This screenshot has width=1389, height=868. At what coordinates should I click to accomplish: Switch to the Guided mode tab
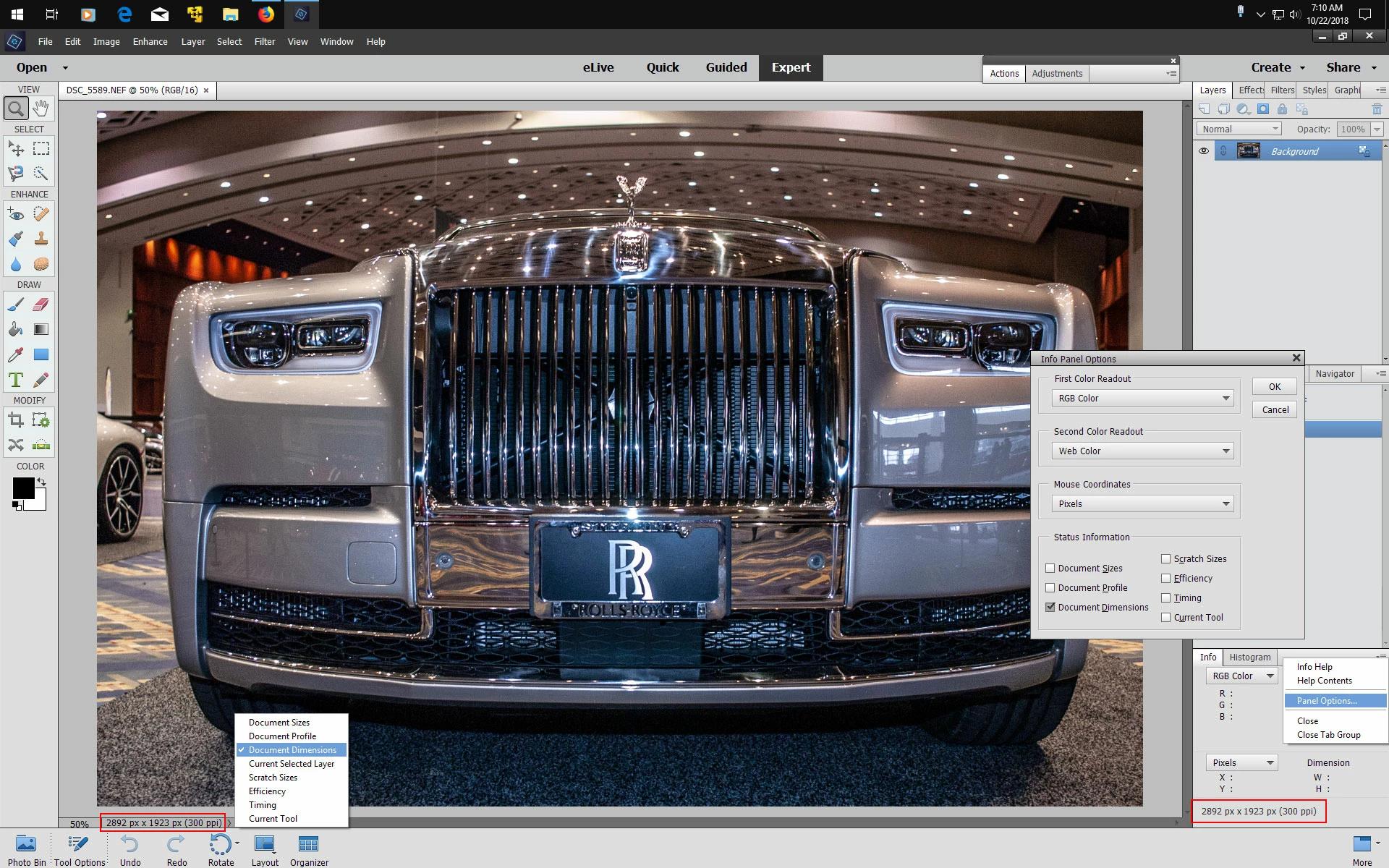[x=726, y=67]
